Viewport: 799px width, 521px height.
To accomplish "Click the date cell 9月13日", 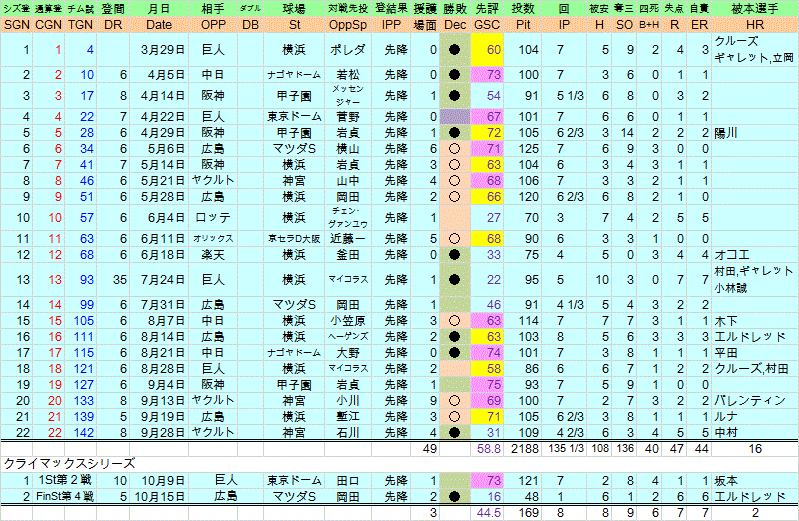I will pos(163,401).
